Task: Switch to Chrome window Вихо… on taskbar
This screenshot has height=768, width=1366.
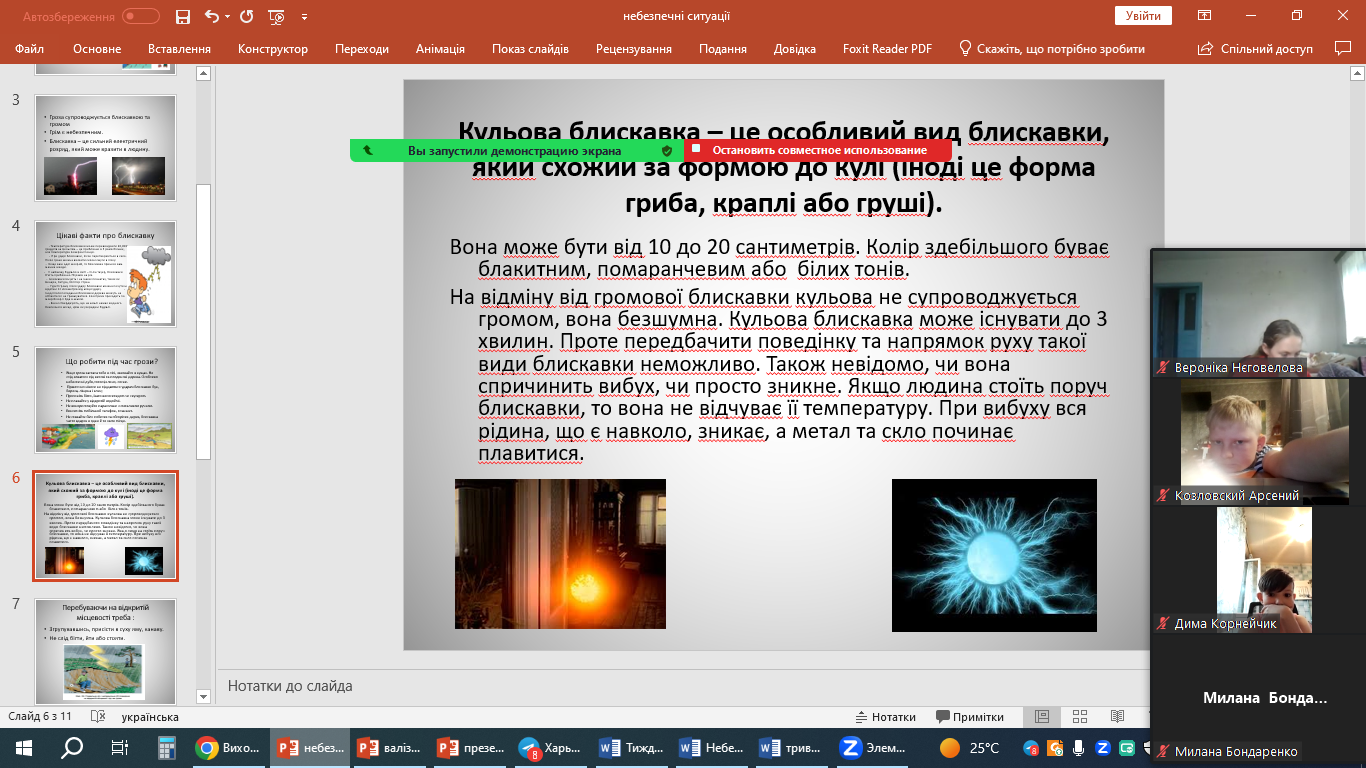Action: (x=228, y=747)
